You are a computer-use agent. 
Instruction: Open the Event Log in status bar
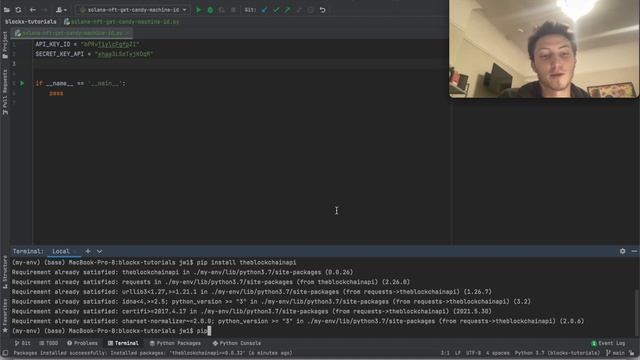tap(608, 343)
